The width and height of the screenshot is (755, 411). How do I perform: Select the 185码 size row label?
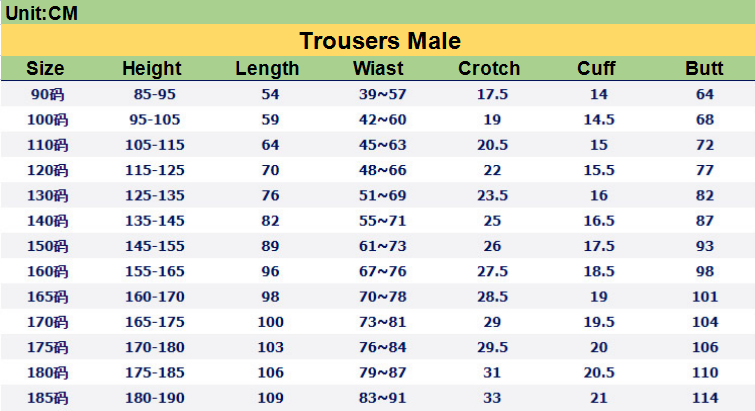[47, 398]
